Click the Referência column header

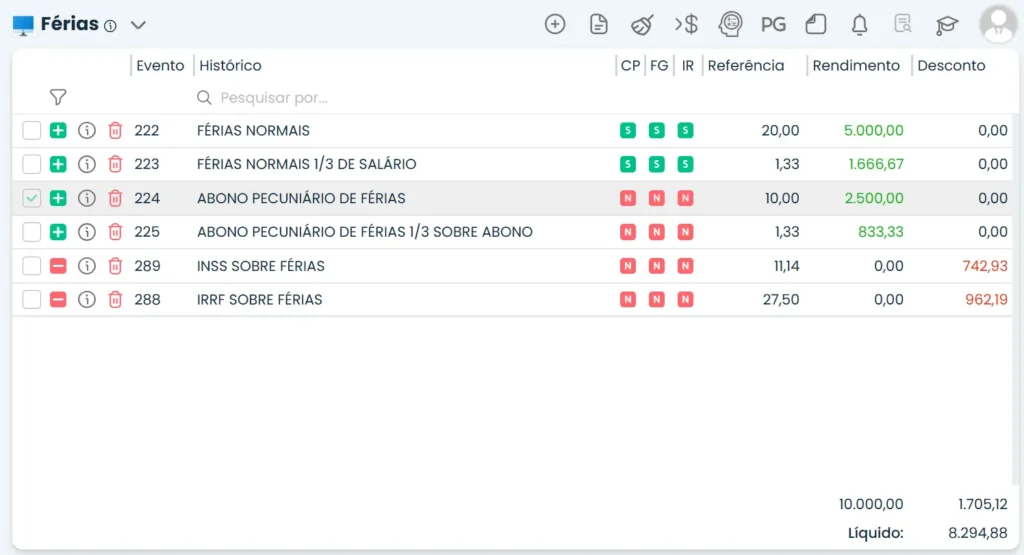pos(746,65)
